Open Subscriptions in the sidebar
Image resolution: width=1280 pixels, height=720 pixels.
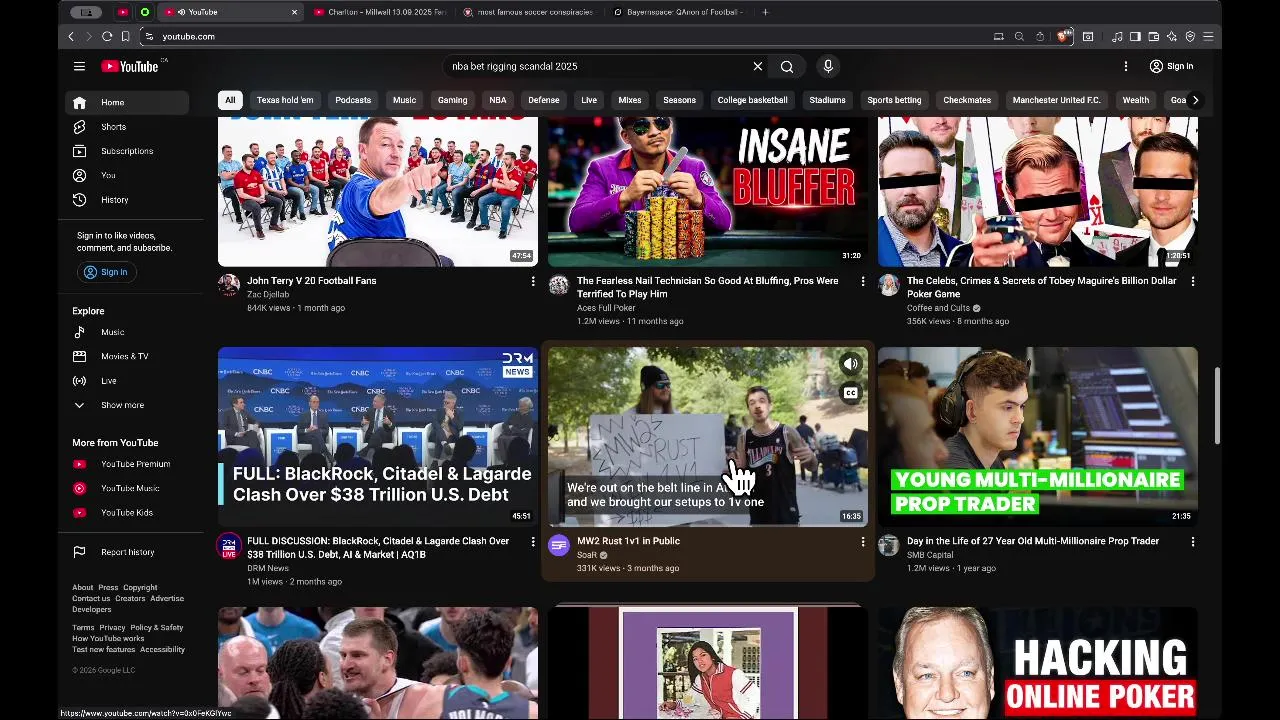tap(127, 151)
